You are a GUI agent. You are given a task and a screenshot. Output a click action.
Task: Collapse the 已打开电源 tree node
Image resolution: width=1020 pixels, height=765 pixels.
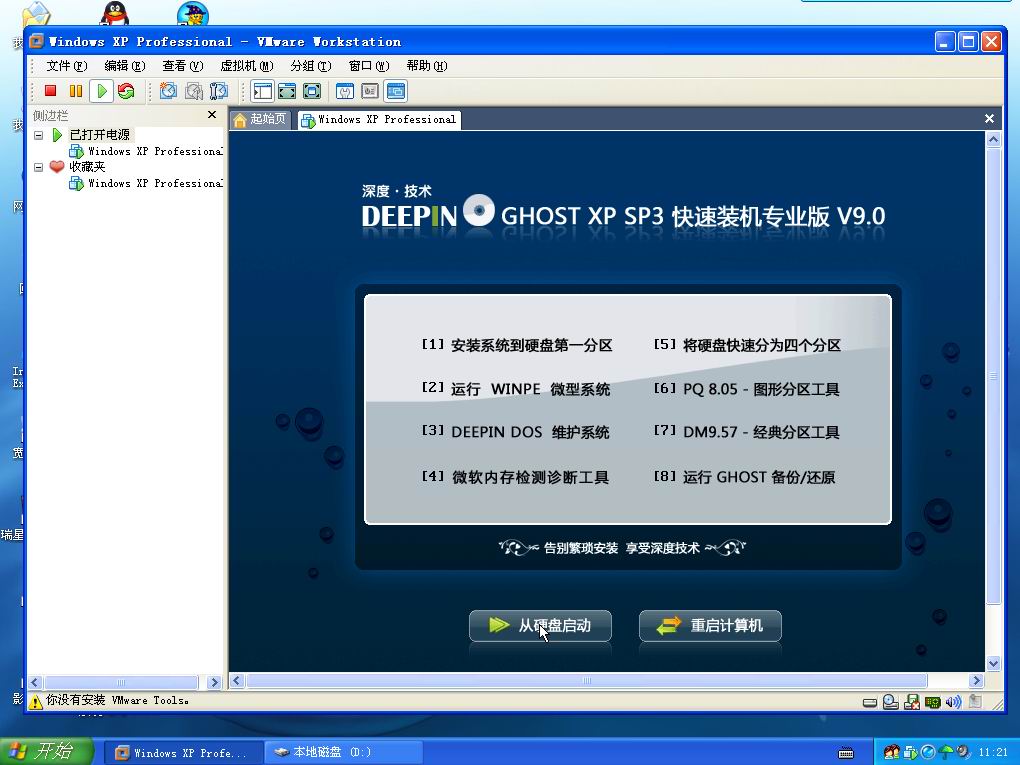pyautogui.click(x=38, y=135)
